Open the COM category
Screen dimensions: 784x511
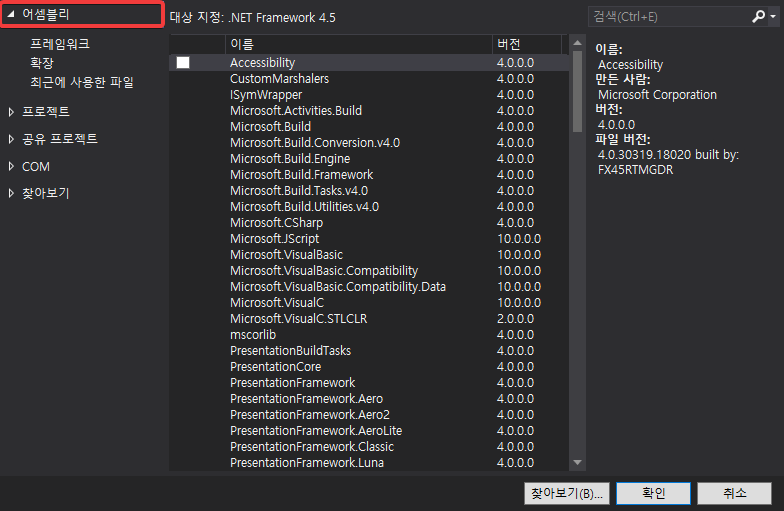coord(36,166)
